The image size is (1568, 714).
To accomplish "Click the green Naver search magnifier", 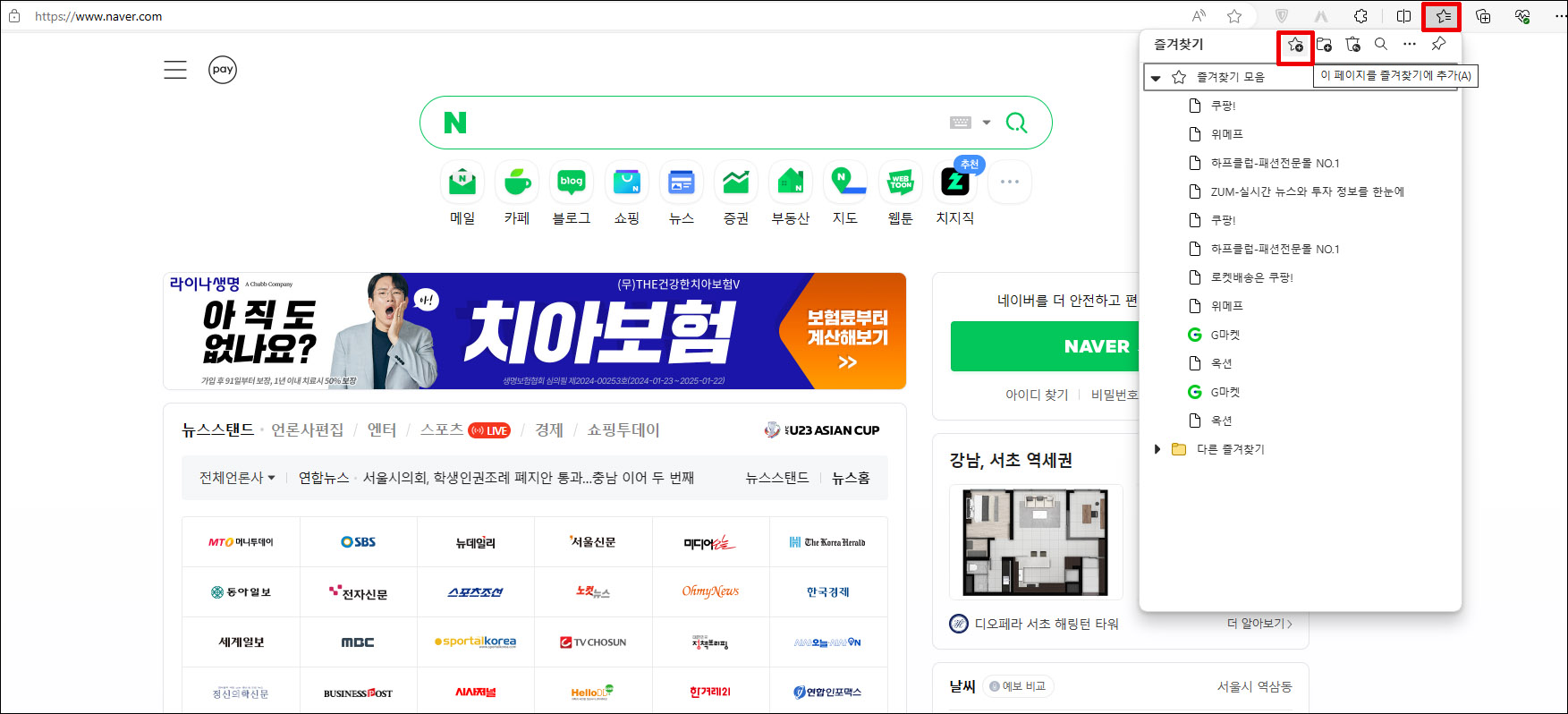I will pyautogui.click(x=1017, y=123).
